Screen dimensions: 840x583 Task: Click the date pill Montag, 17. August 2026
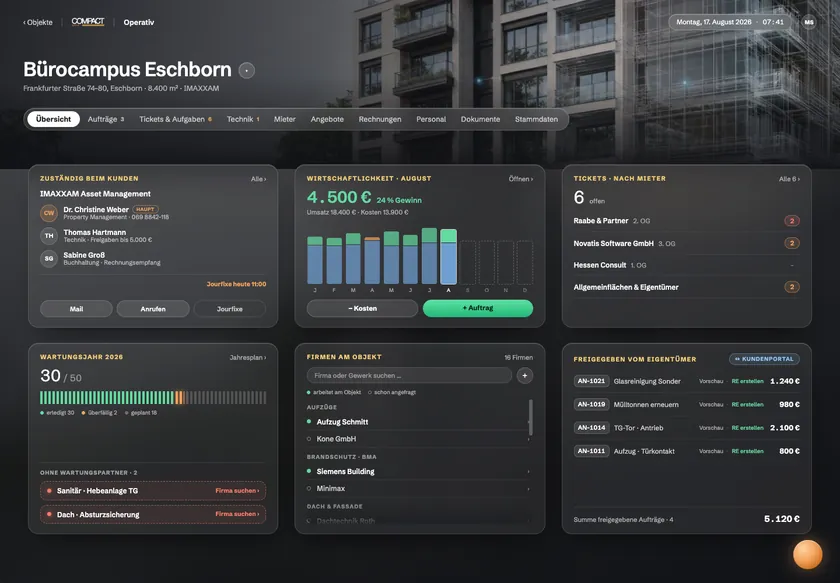click(x=730, y=22)
